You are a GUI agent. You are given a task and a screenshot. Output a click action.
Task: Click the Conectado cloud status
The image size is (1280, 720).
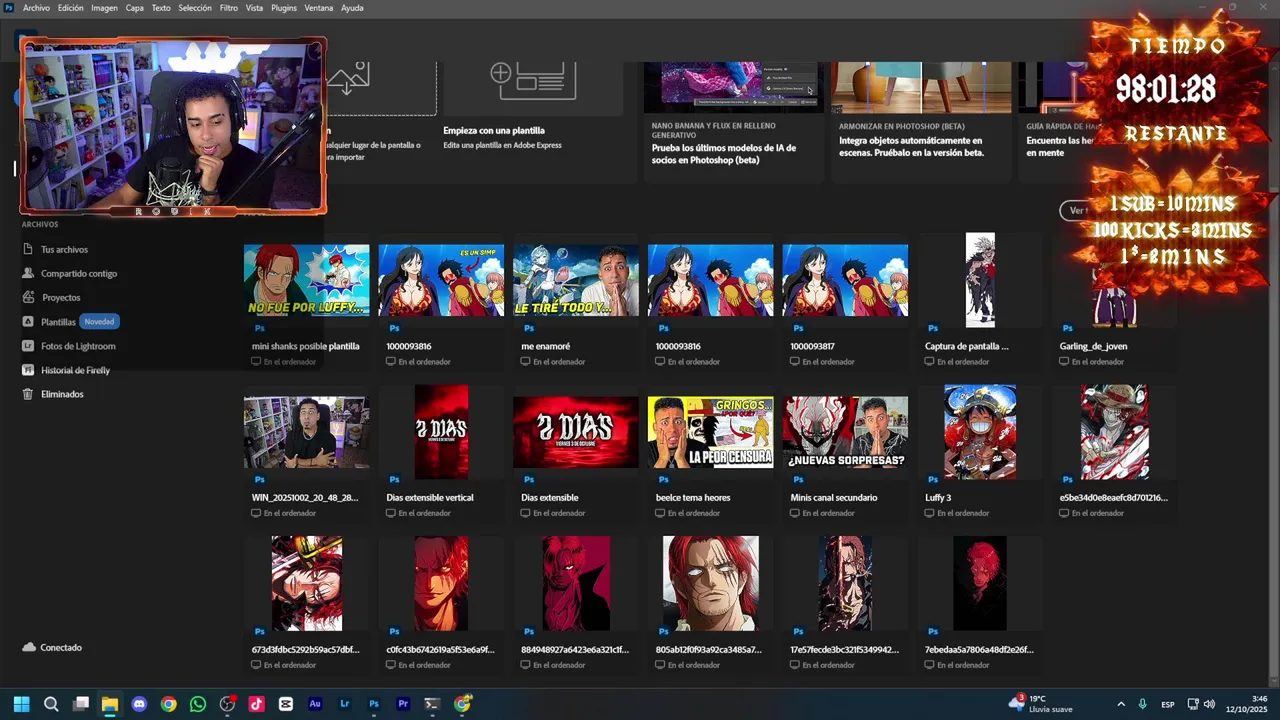[52, 648]
